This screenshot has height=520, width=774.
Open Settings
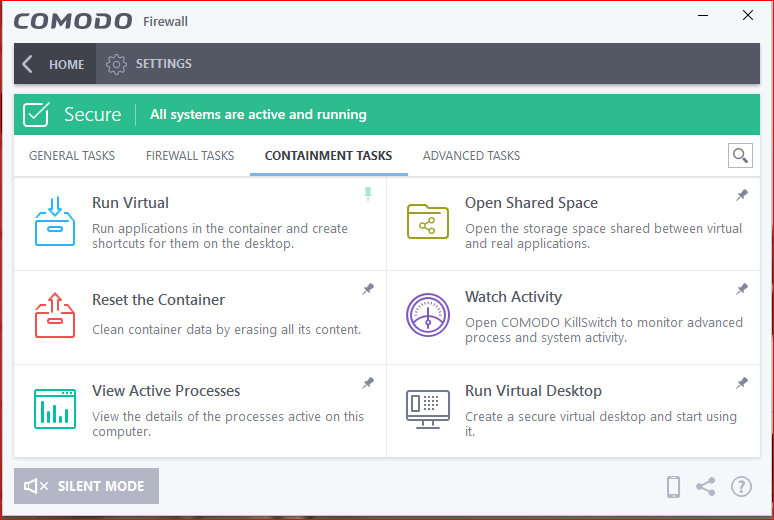point(149,64)
